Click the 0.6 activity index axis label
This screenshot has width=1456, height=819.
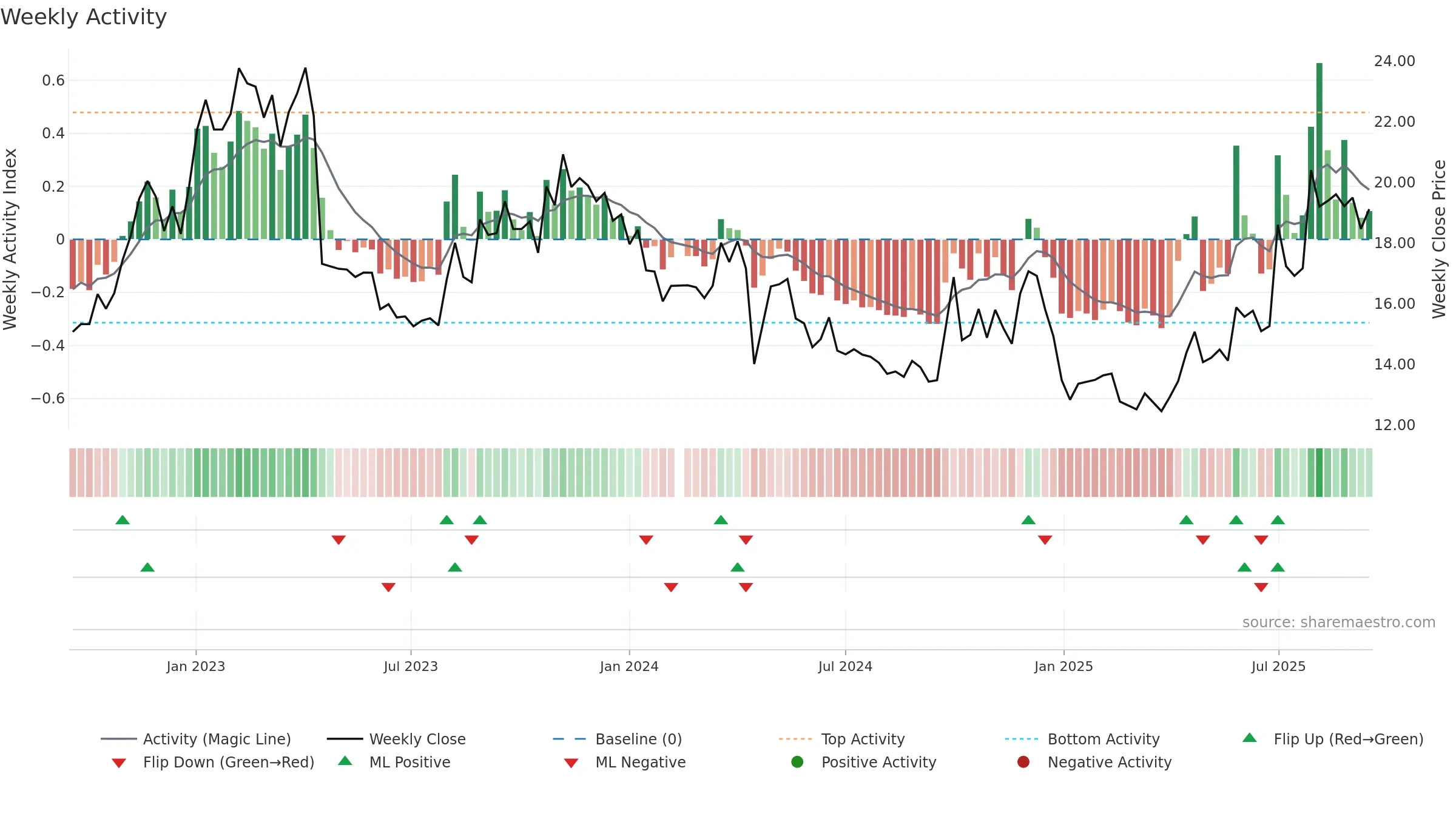pyautogui.click(x=53, y=80)
